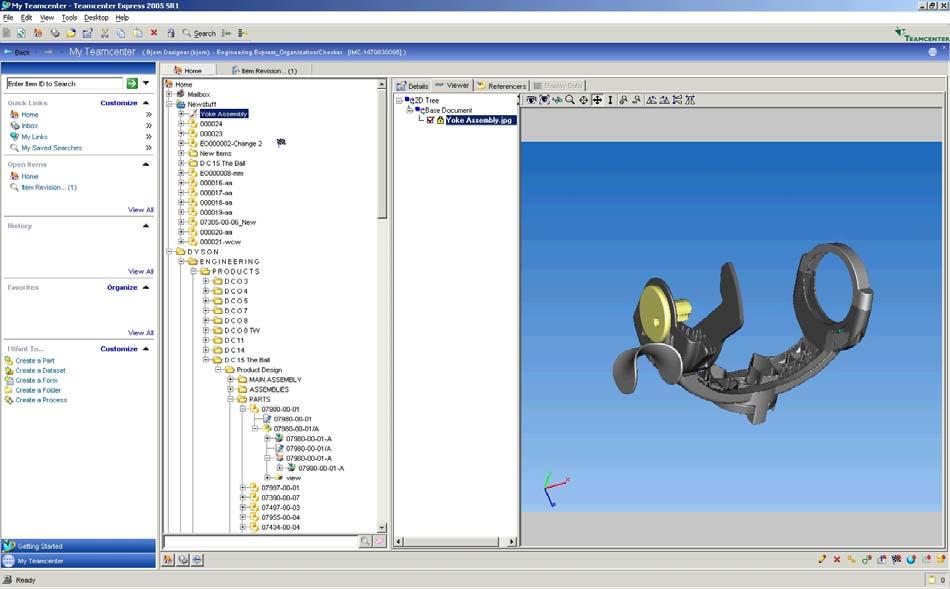Screen dimensions: 950x589
Task: Collapse the Newstuff folder node
Action: coord(169,104)
